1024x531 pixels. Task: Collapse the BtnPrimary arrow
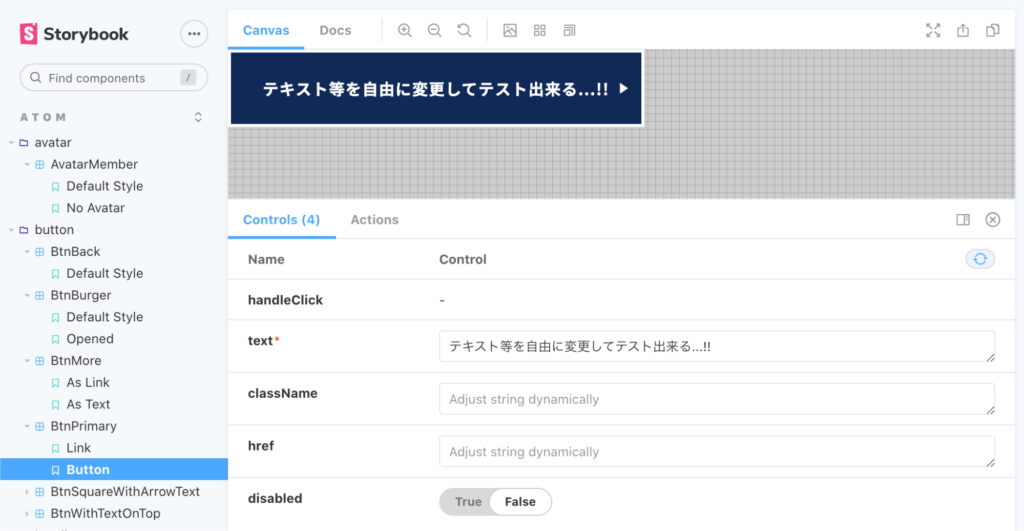pyautogui.click(x=27, y=426)
